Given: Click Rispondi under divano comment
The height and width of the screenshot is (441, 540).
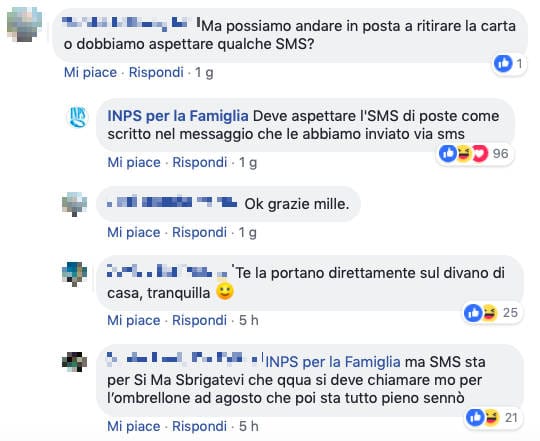Looking at the screenshot, I should pyautogui.click(x=199, y=321).
